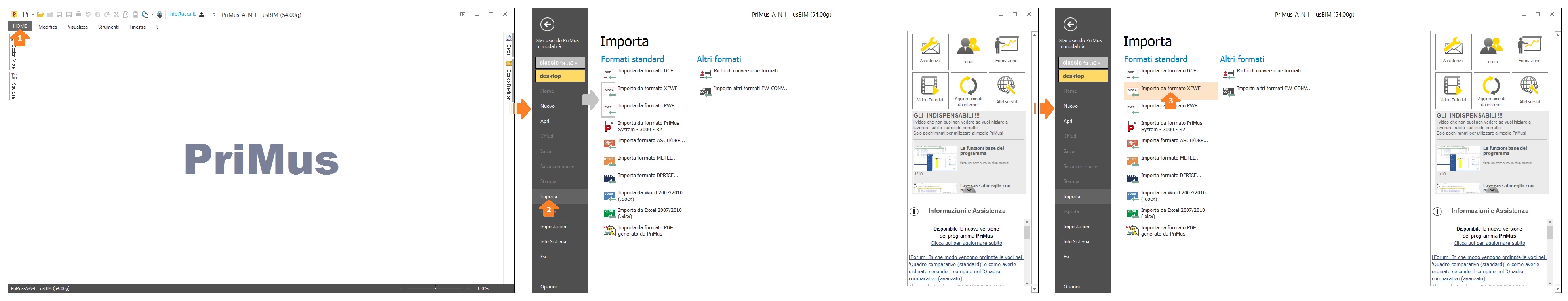Choose Importa da formato PDF in the middle window
This screenshot has height=301, width=1568.
(638, 231)
